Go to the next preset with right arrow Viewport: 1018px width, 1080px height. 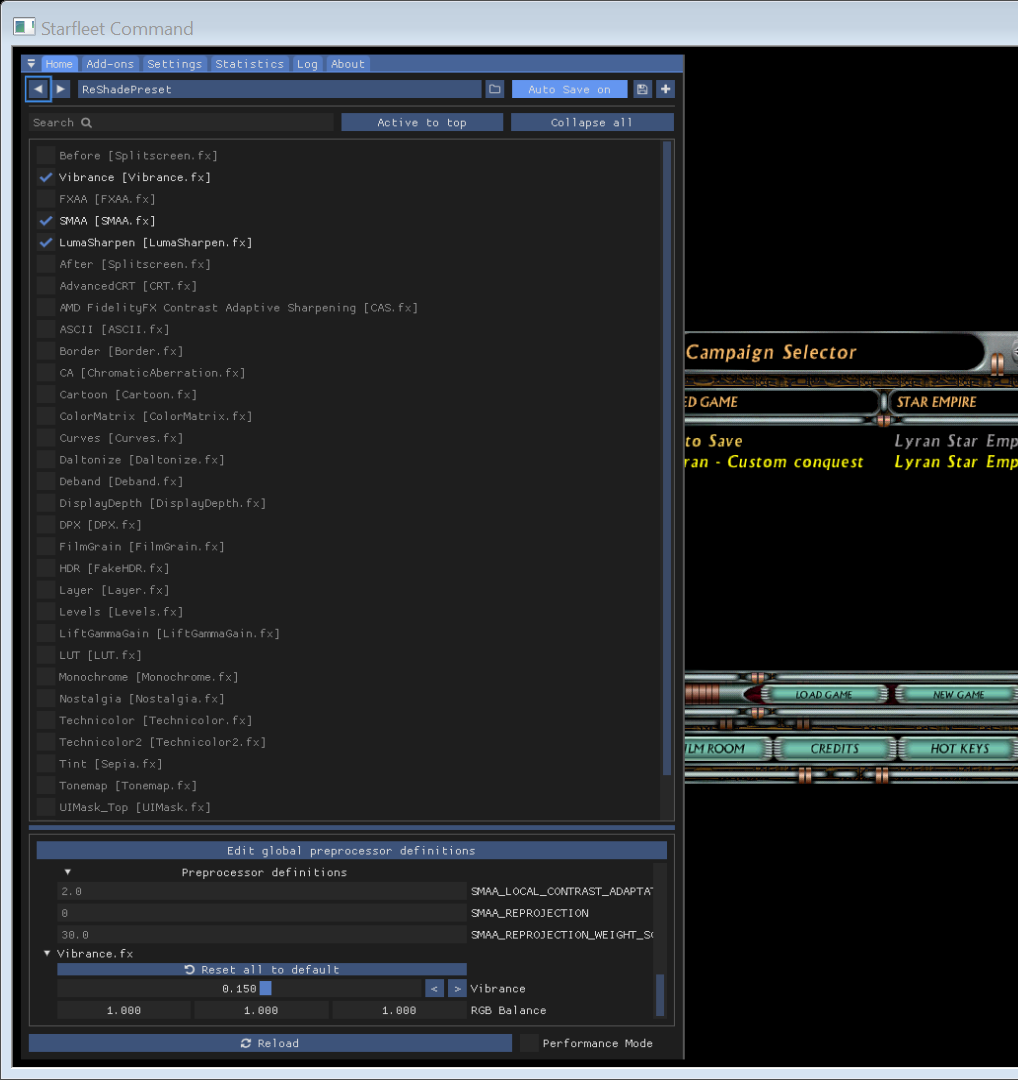(x=61, y=89)
